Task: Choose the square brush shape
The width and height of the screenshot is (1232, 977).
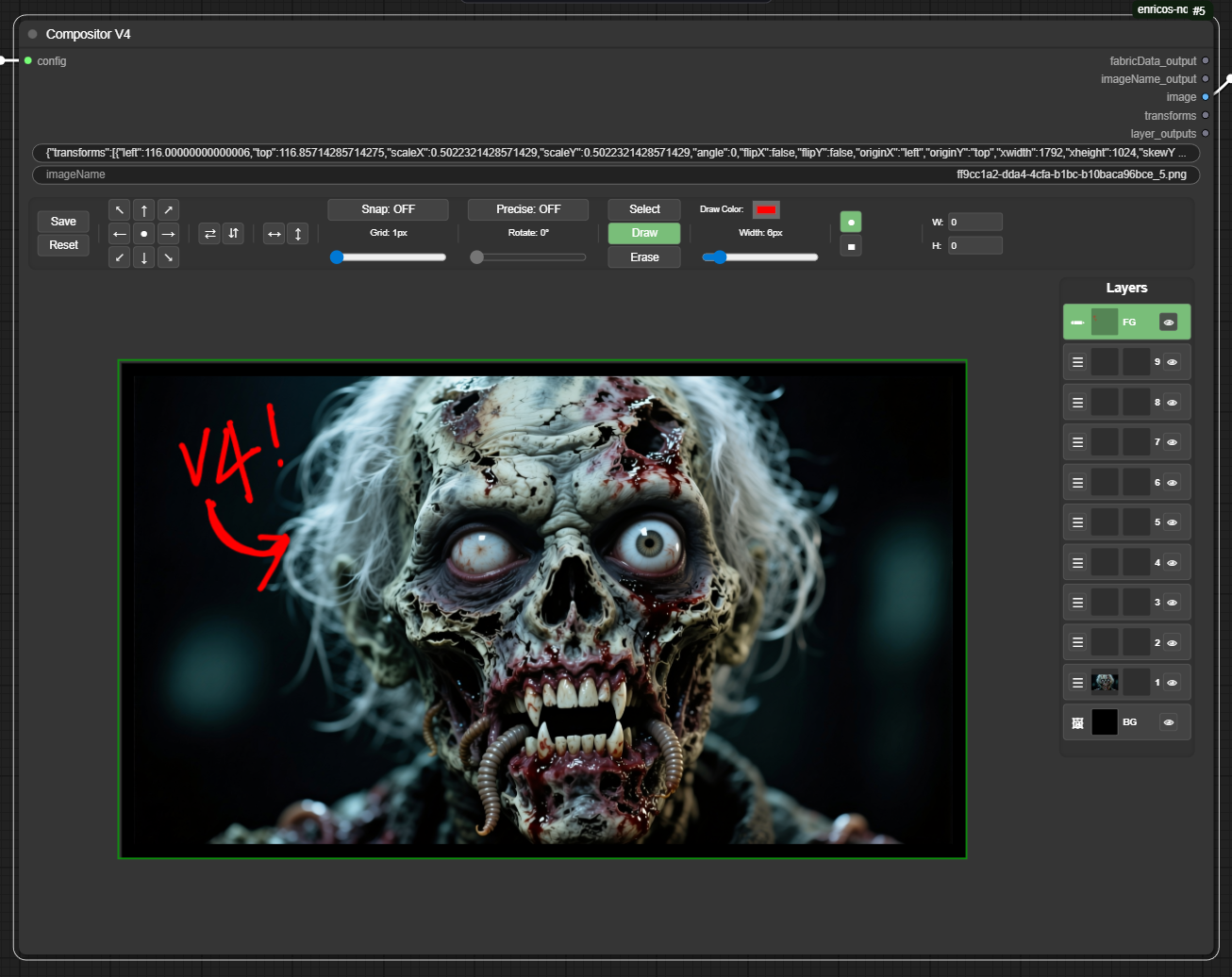Action: click(x=851, y=246)
